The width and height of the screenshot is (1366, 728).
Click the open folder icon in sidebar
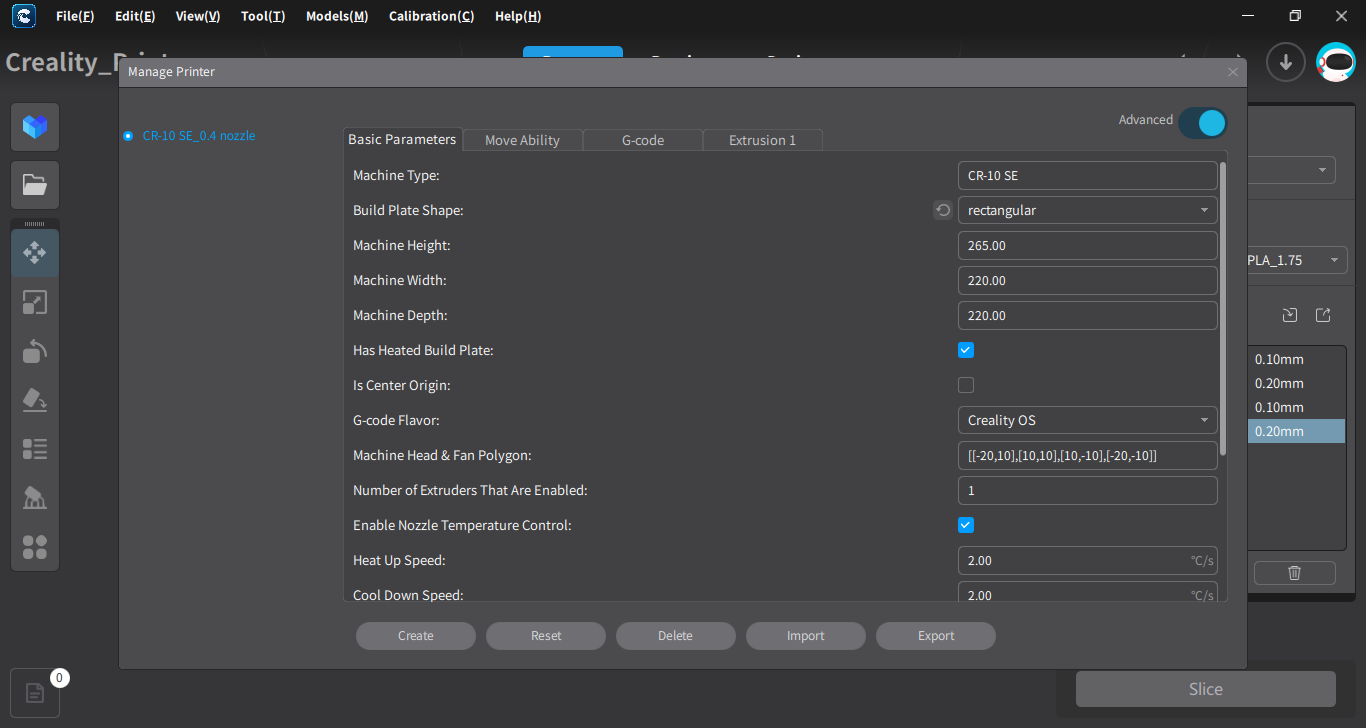(x=35, y=185)
